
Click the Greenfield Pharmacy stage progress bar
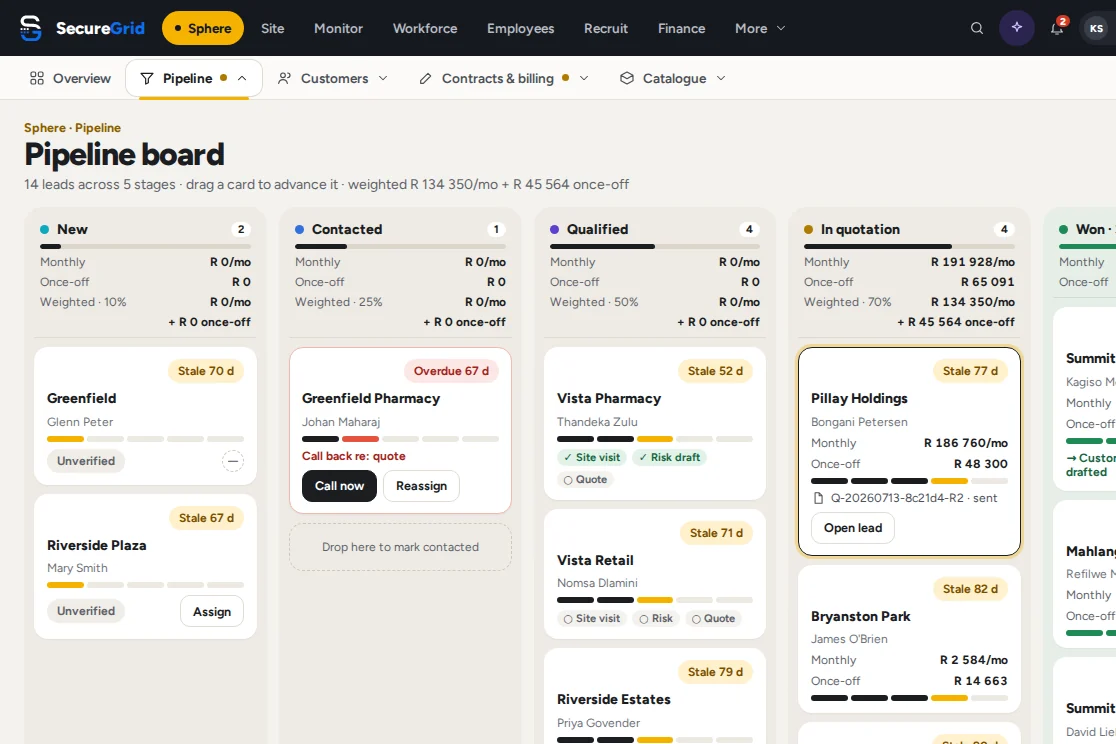[400, 439]
